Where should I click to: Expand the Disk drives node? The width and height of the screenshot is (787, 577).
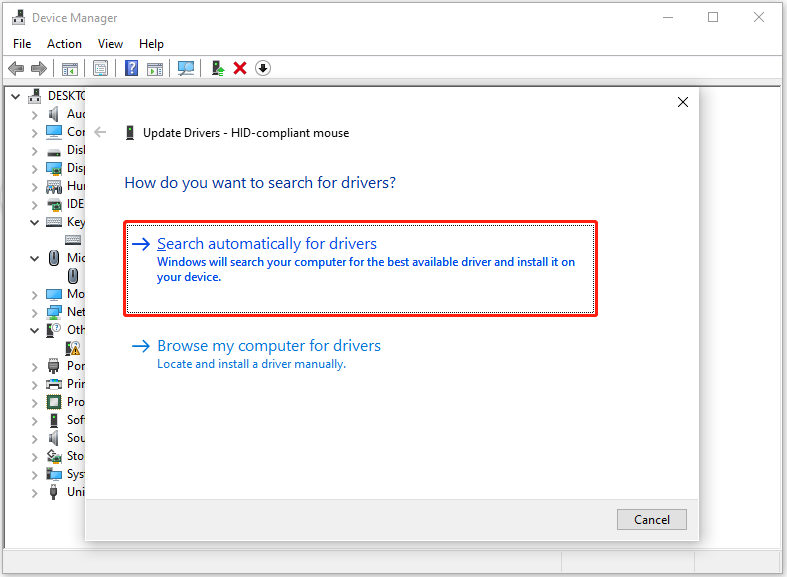tap(34, 151)
